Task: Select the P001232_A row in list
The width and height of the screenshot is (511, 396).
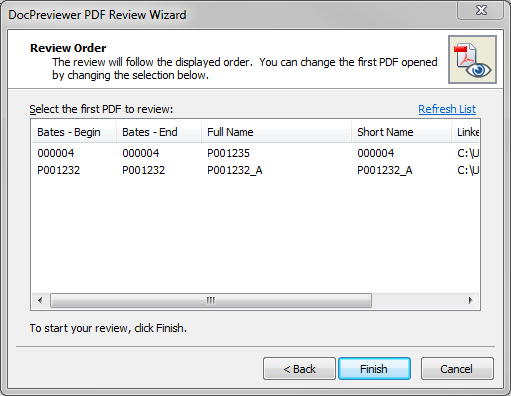Action: tap(255, 170)
